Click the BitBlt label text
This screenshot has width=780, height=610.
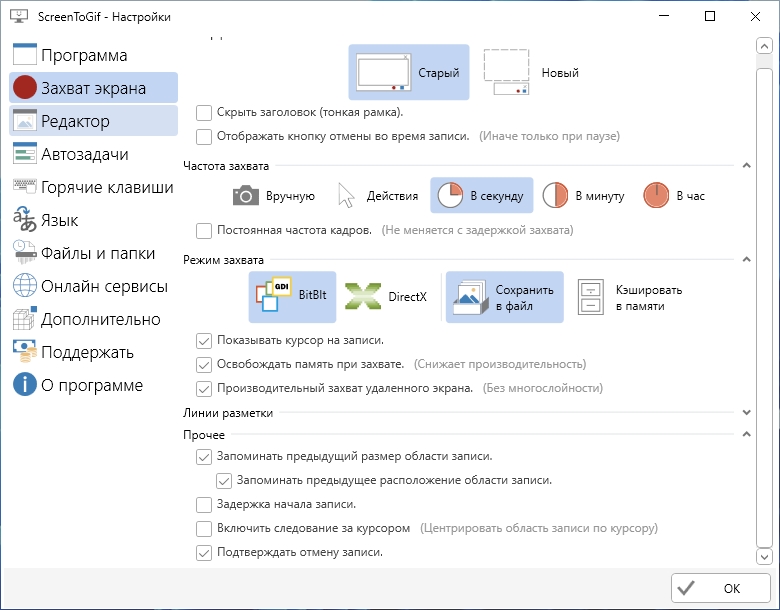(312, 295)
